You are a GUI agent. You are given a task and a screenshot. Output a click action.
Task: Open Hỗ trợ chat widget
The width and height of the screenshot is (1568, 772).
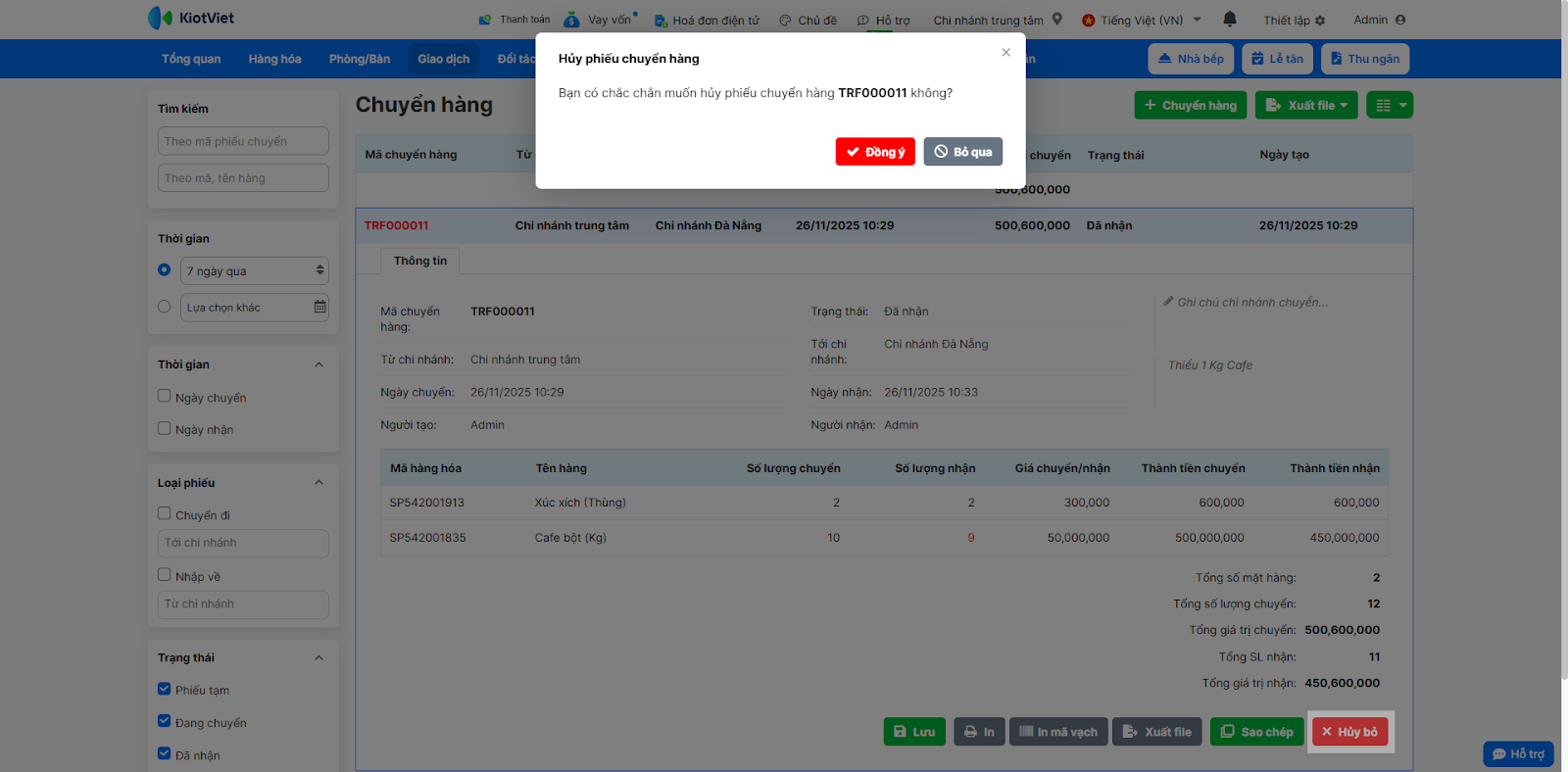click(x=1518, y=753)
